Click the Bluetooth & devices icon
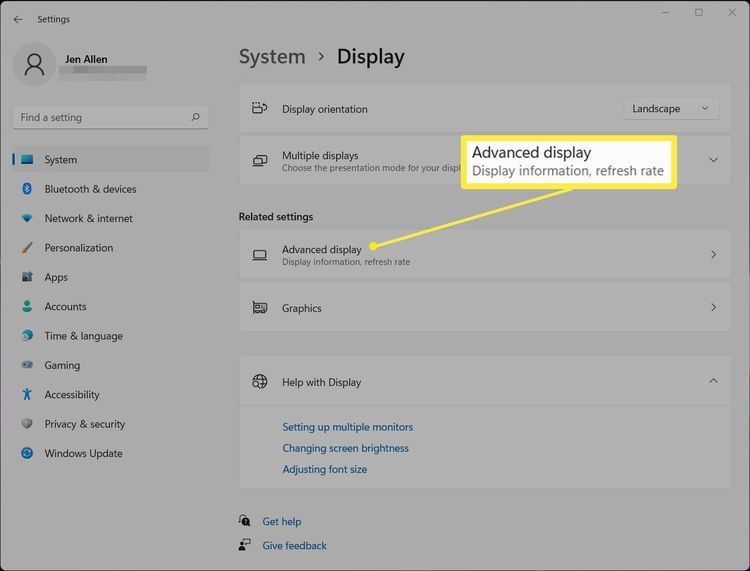Screen dimensions: 750x571 27,189
